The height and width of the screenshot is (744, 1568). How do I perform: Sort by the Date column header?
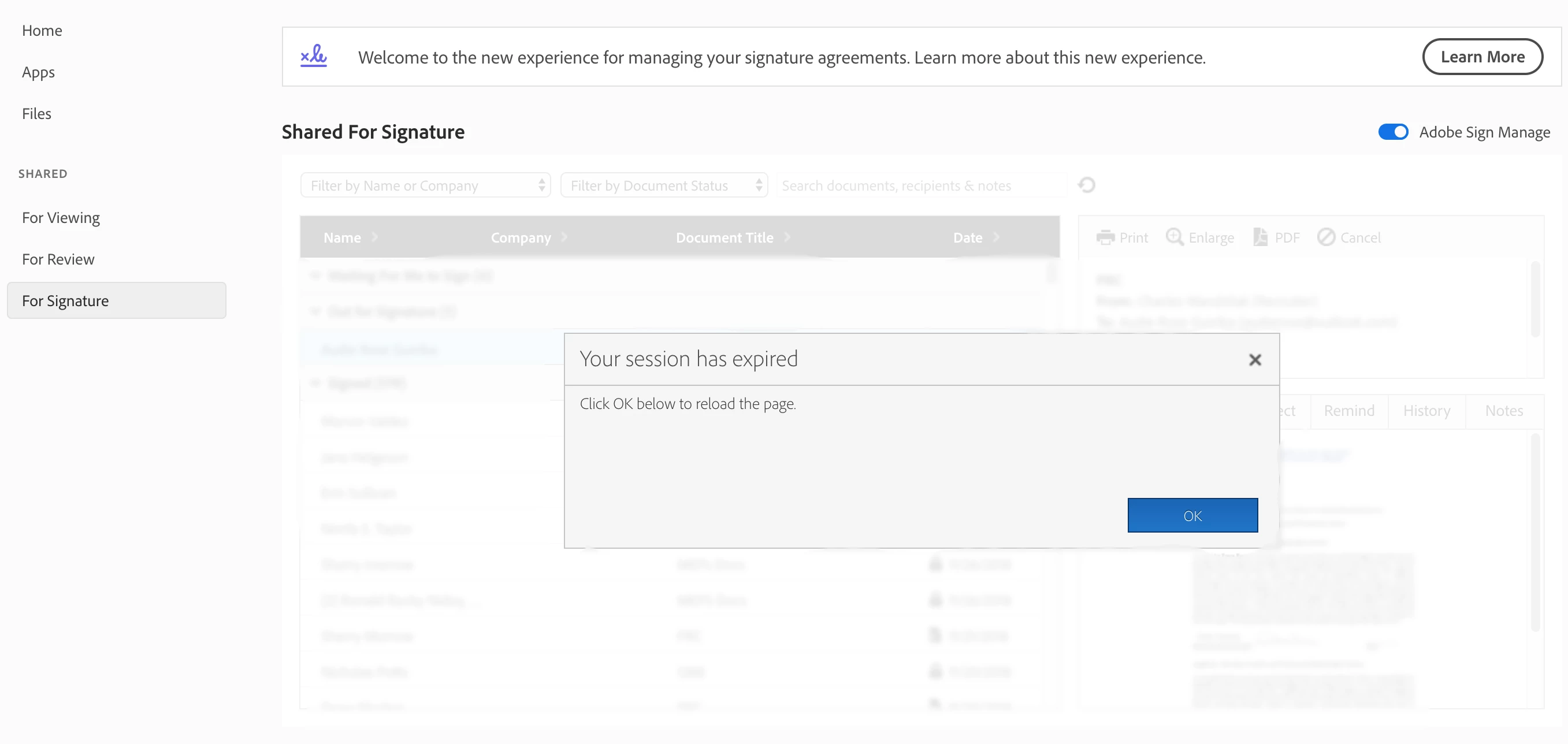pyautogui.click(x=968, y=237)
